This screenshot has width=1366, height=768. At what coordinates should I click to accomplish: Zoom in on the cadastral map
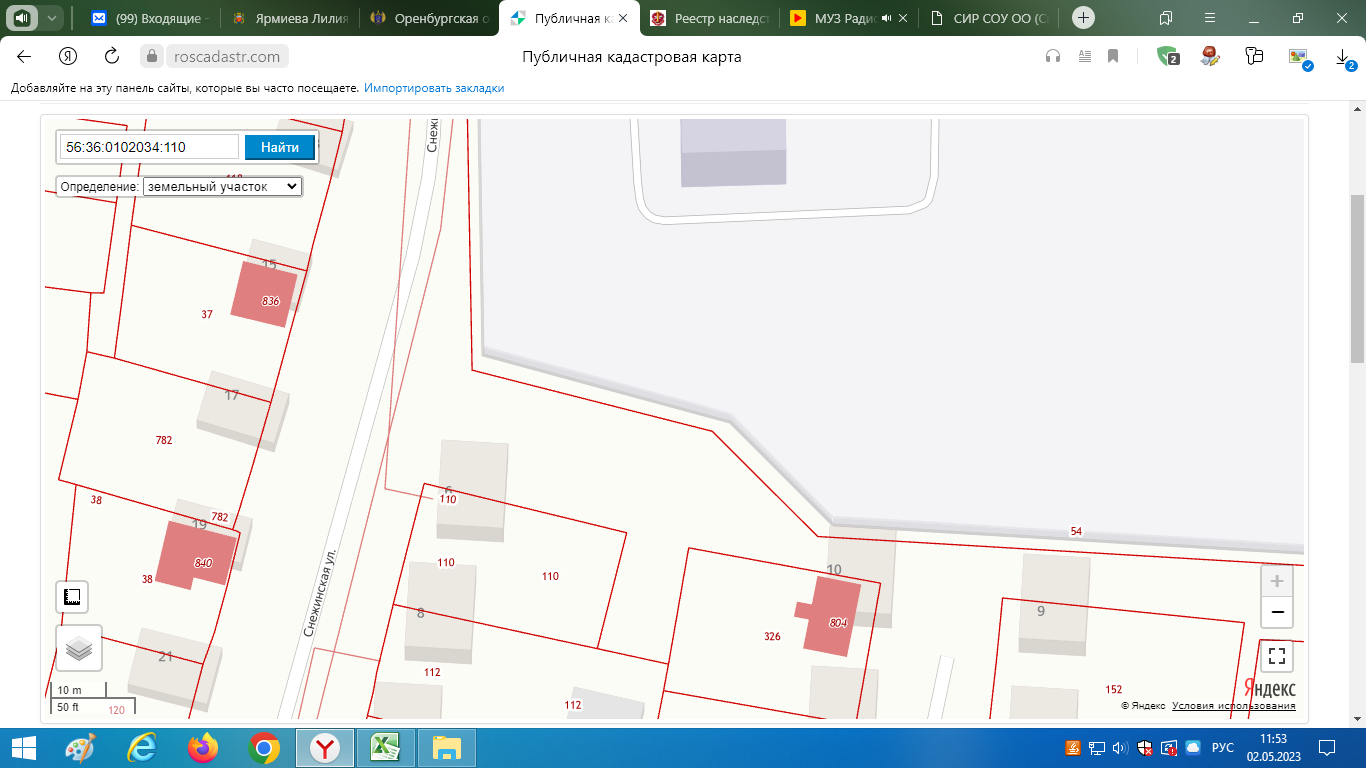tap(1276, 582)
